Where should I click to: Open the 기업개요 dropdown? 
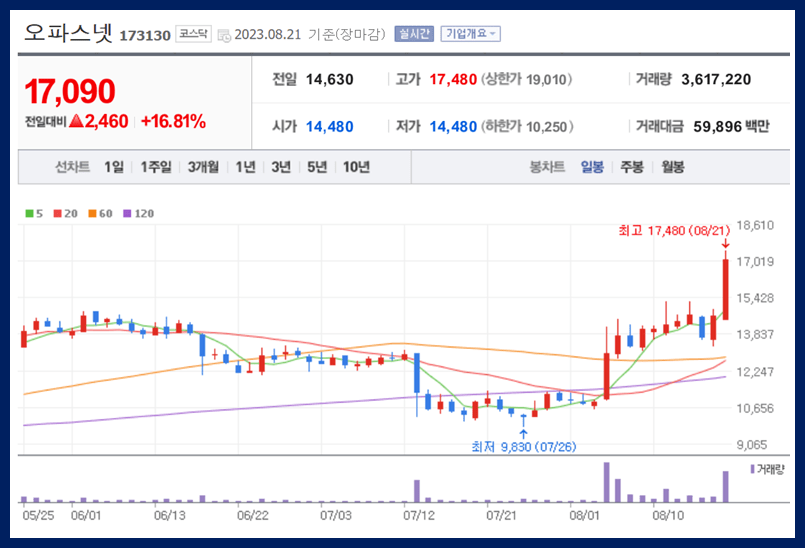pyautogui.click(x=470, y=34)
